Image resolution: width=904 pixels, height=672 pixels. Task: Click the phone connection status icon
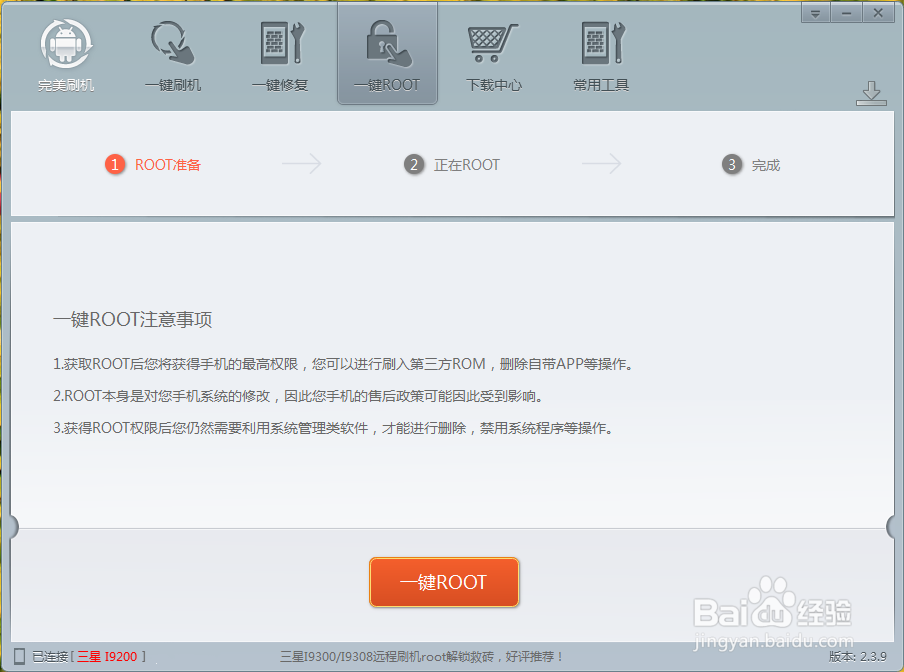20,656
